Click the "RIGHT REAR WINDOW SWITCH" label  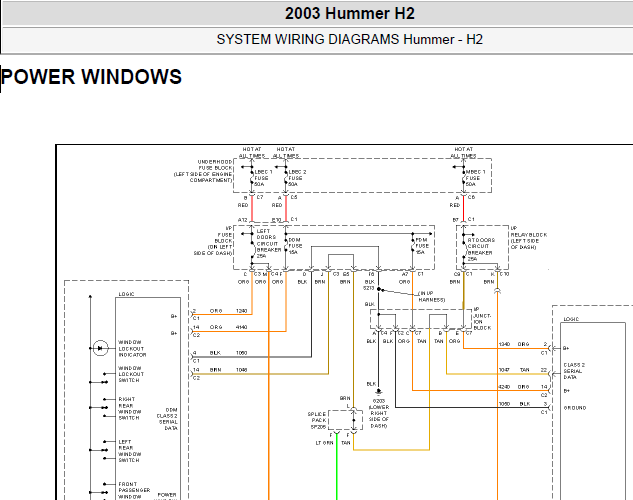(130, 408)
